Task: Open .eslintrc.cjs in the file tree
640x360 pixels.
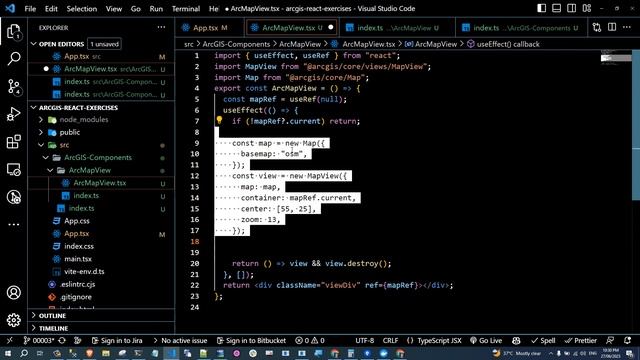Action: [x=78, y=284]
